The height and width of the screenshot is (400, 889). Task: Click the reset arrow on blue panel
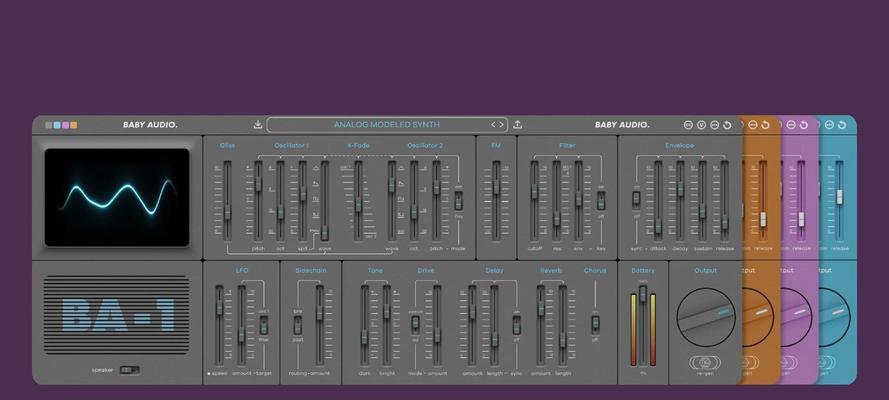842,125
